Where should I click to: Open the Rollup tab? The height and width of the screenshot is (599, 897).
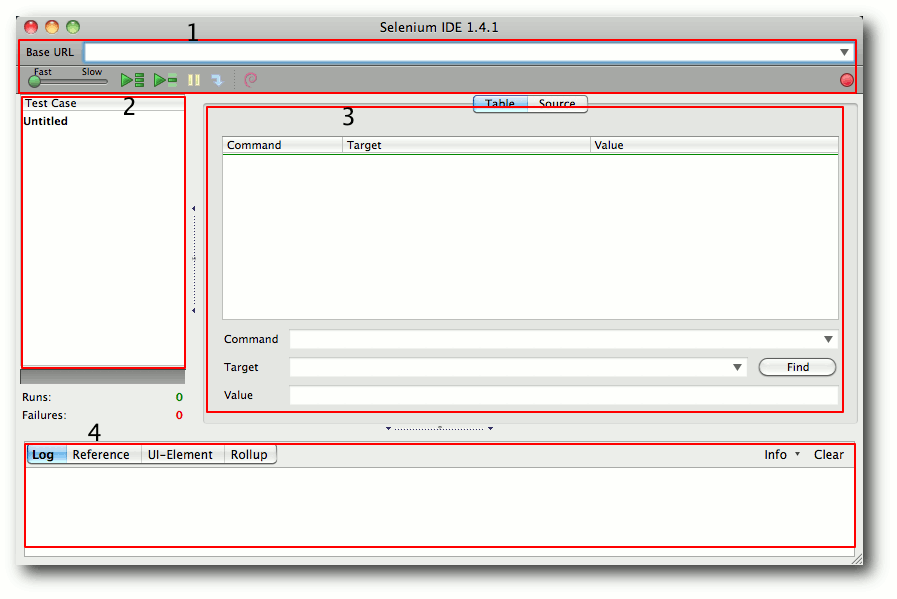pyautogui.click(x=249, y=455)
